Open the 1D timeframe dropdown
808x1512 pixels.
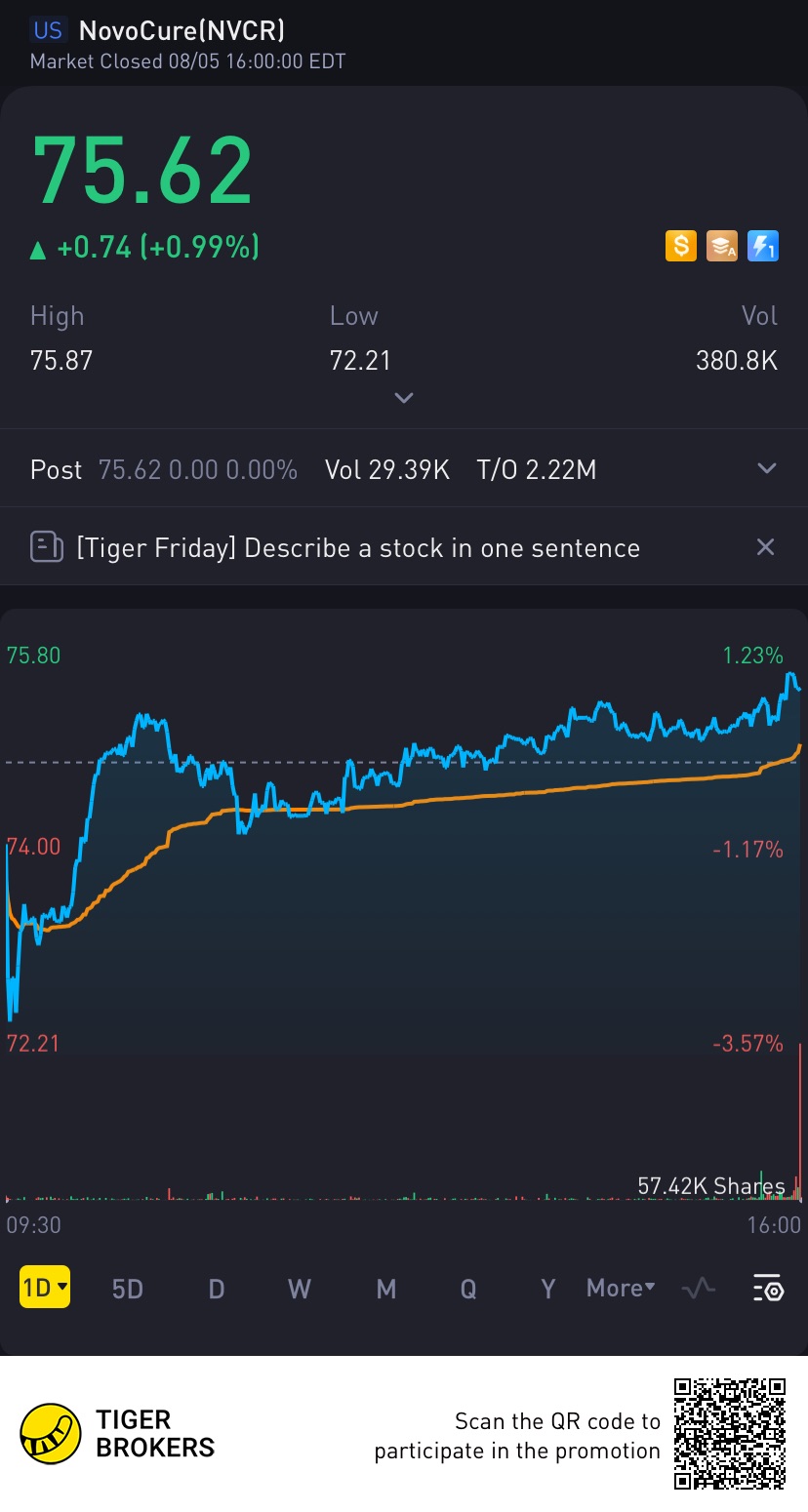point(45,1288)
